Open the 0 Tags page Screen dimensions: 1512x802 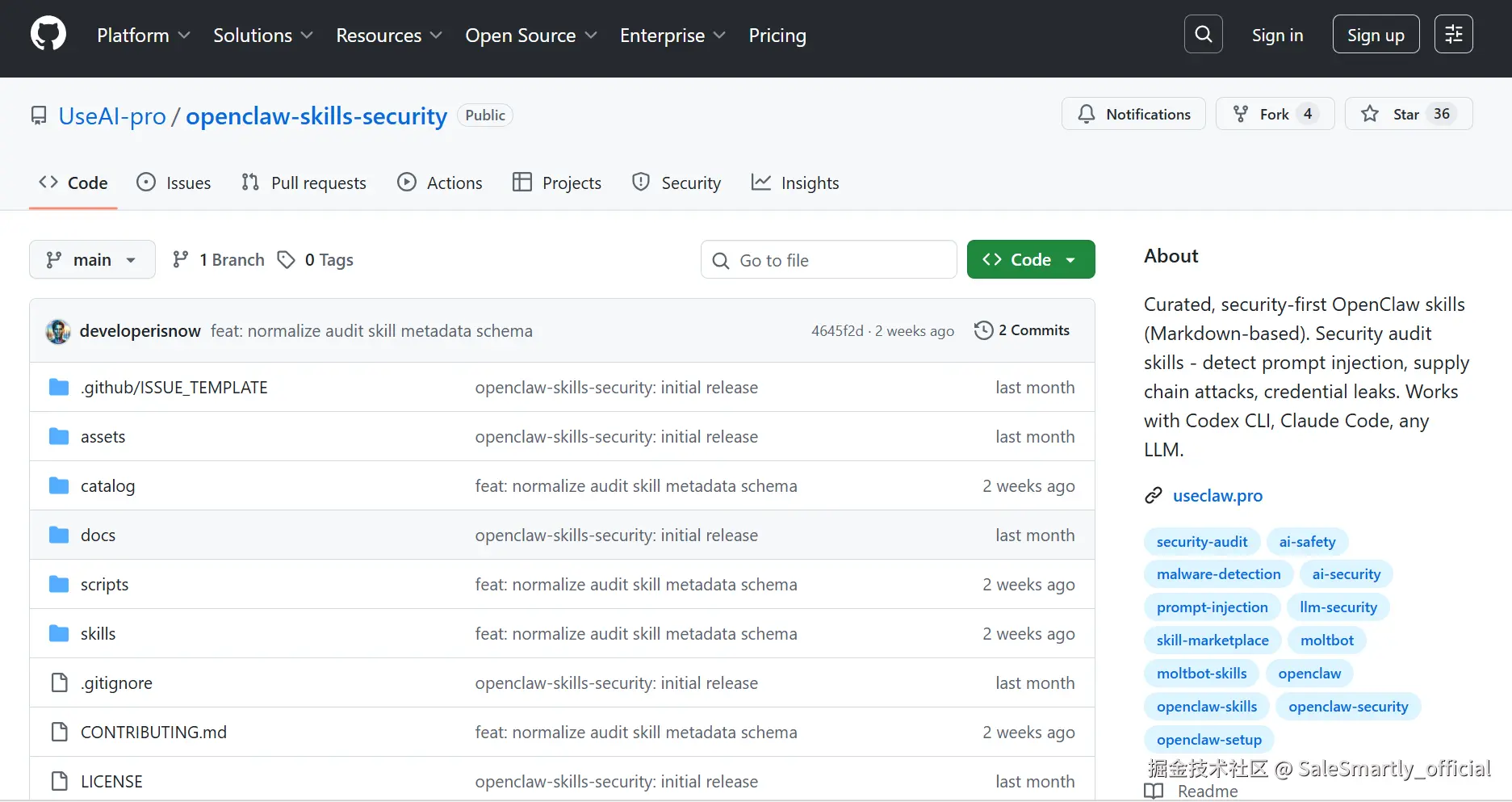[316, 260]
